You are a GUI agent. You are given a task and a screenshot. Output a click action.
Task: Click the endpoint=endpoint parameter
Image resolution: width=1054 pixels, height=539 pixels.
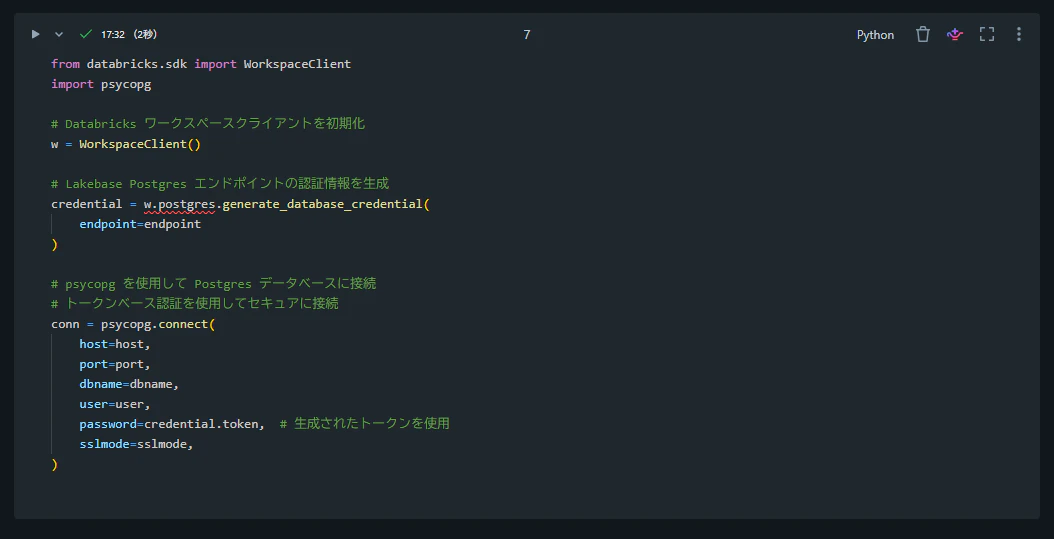(140, 224)
